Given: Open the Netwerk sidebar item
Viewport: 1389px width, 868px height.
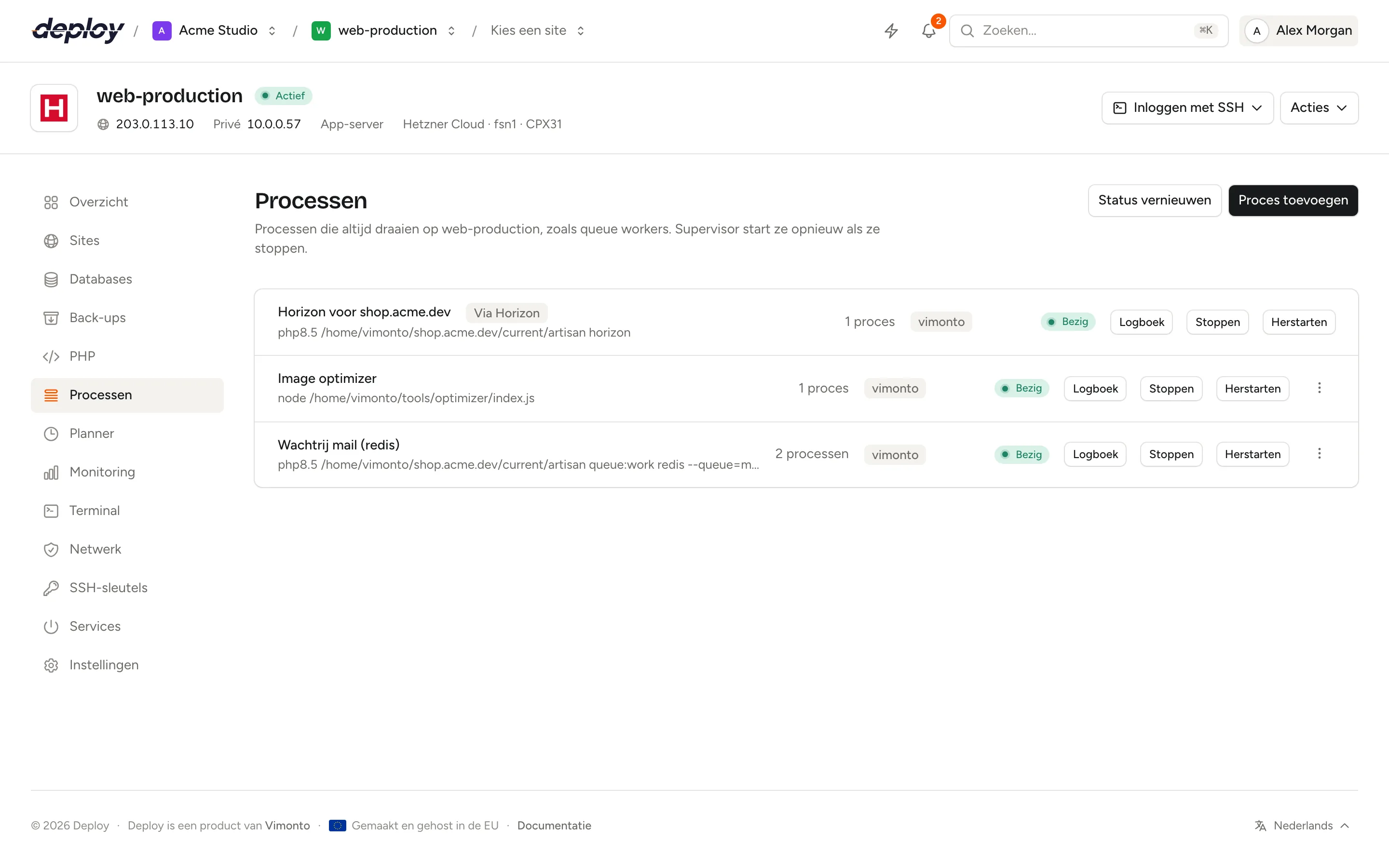Looking at the screenshot, I should tap(127, 549).
